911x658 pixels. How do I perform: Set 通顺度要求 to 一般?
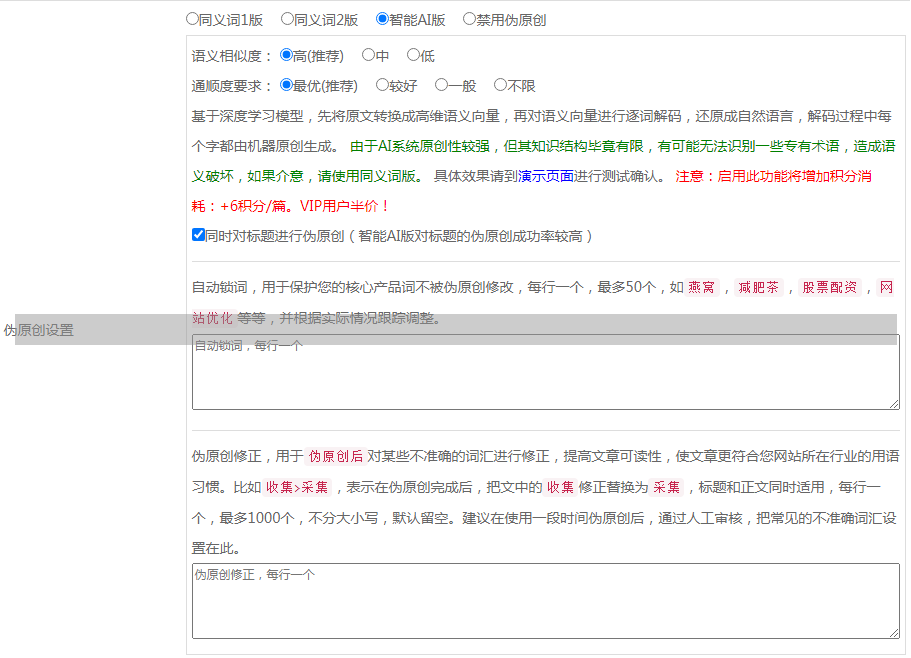coord(441,86)
